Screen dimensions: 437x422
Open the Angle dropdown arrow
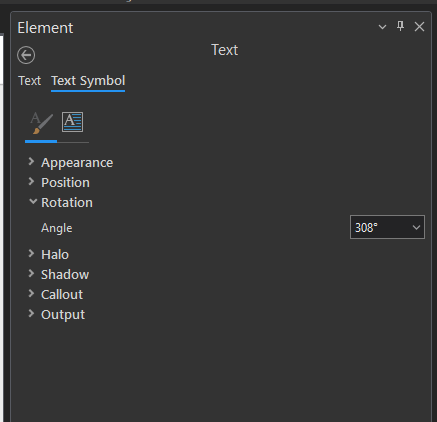[x=416, y=227]
